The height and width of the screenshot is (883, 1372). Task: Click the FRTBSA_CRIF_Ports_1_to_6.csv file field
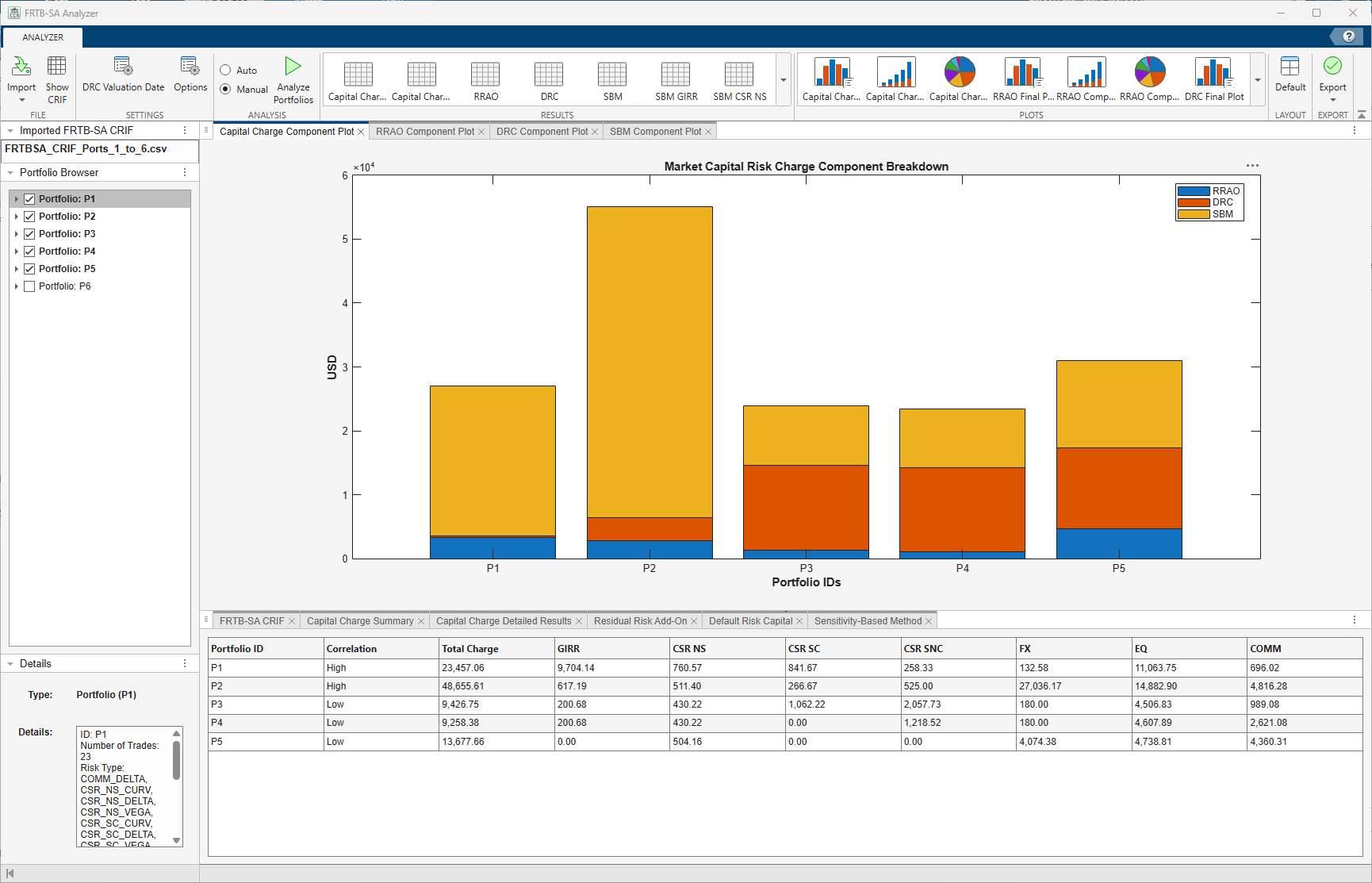tap(100, 150)
